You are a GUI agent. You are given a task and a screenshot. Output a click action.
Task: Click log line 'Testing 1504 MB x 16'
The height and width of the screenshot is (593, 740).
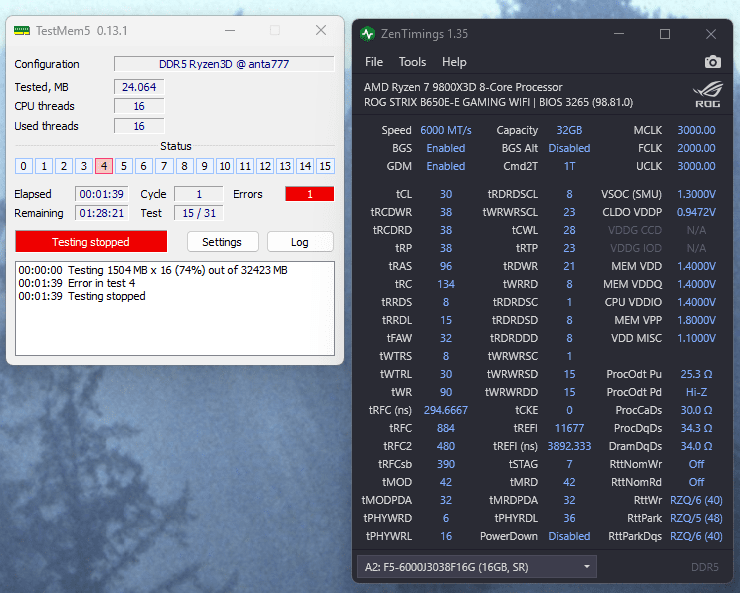point(153,270)
